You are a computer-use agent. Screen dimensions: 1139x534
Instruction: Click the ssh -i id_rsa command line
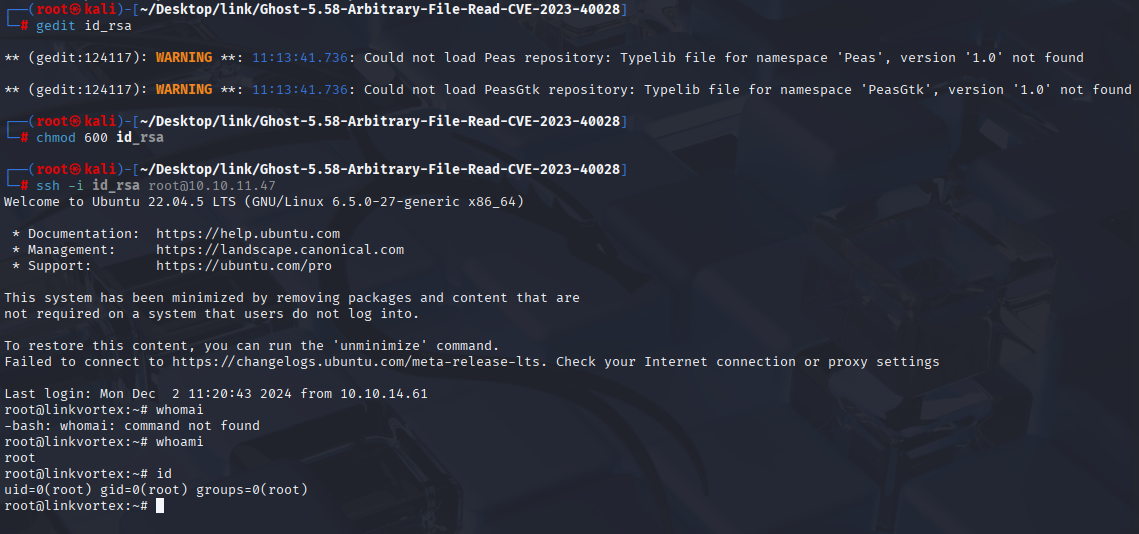155,185
